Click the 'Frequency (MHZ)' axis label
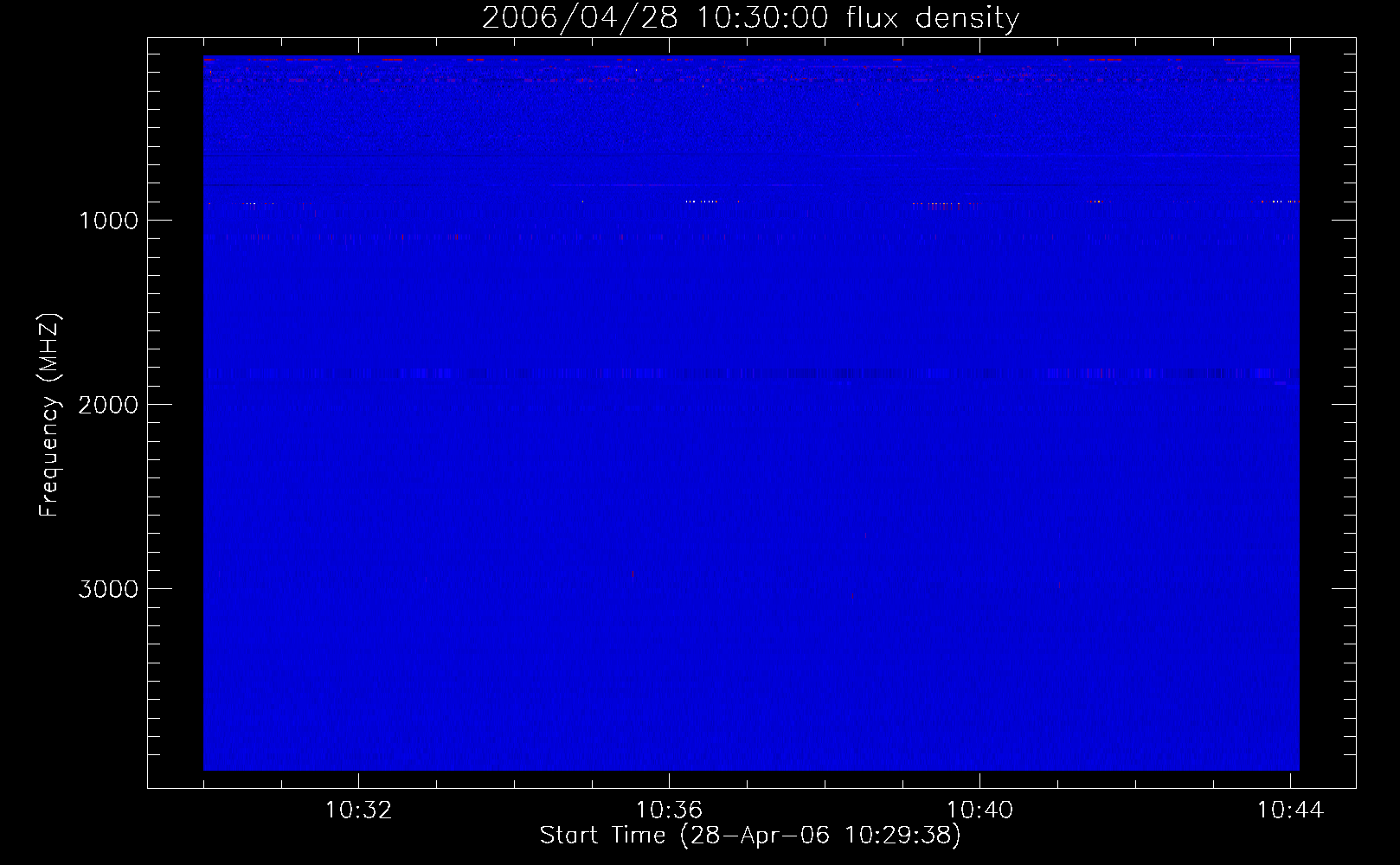 point(50,415)
